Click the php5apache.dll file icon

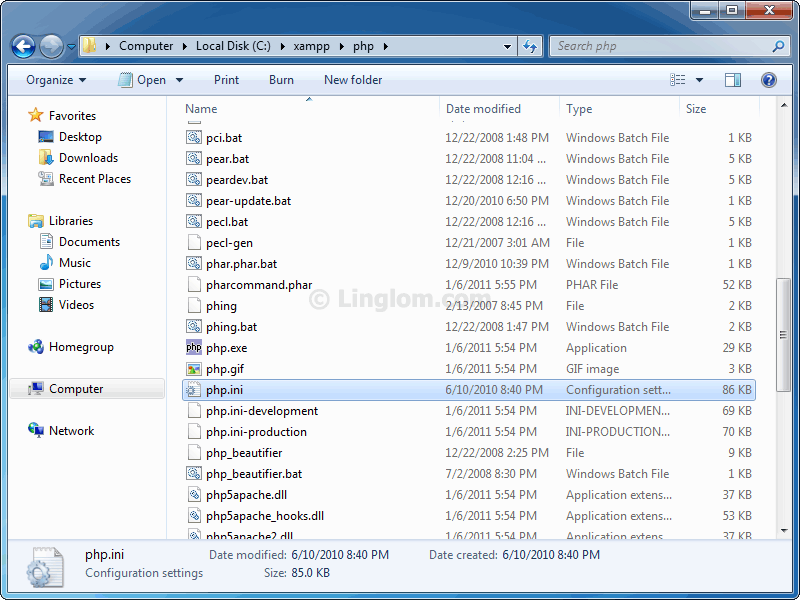[x=194, y=494]
